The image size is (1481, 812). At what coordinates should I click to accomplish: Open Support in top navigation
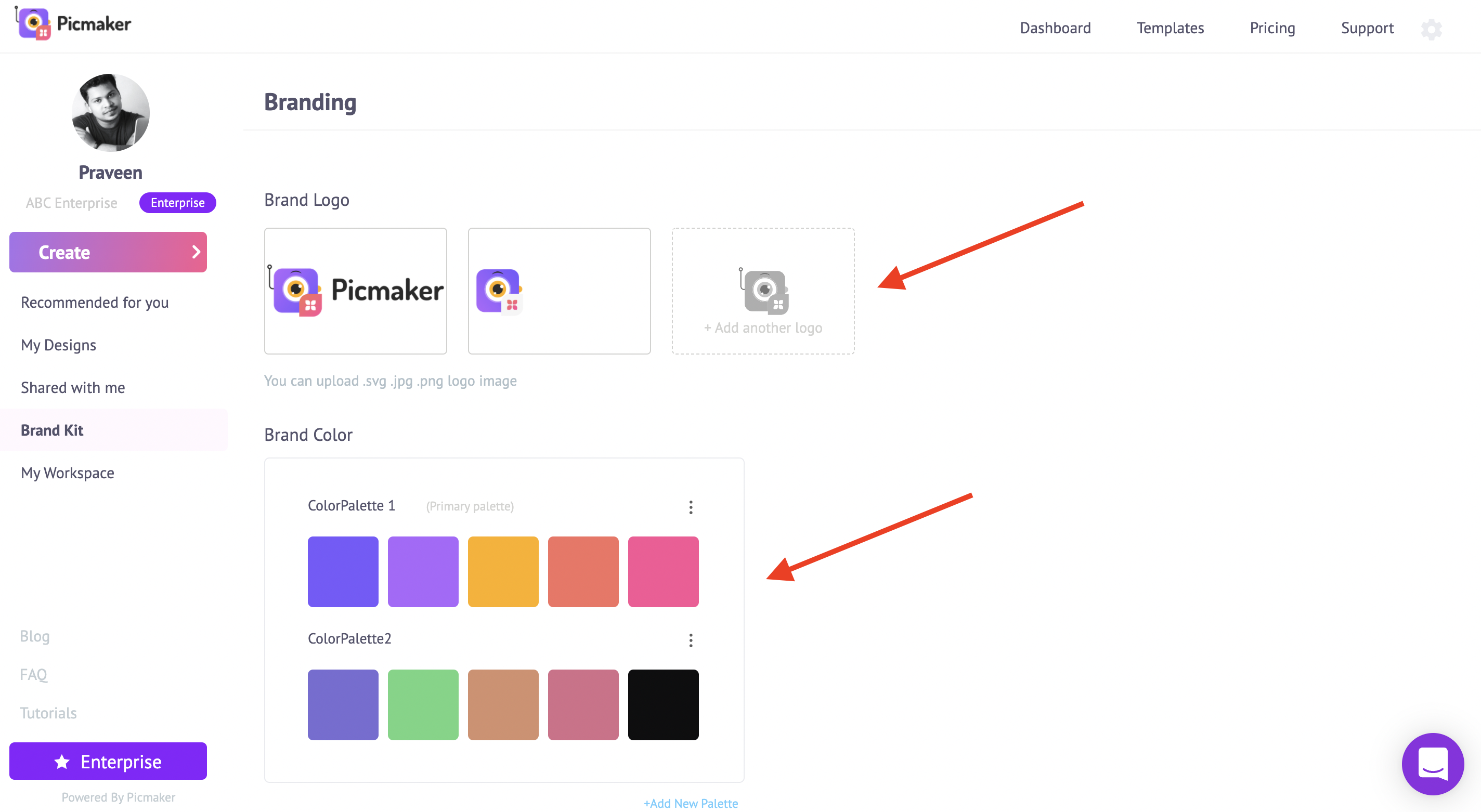(x=1367, y=28)
